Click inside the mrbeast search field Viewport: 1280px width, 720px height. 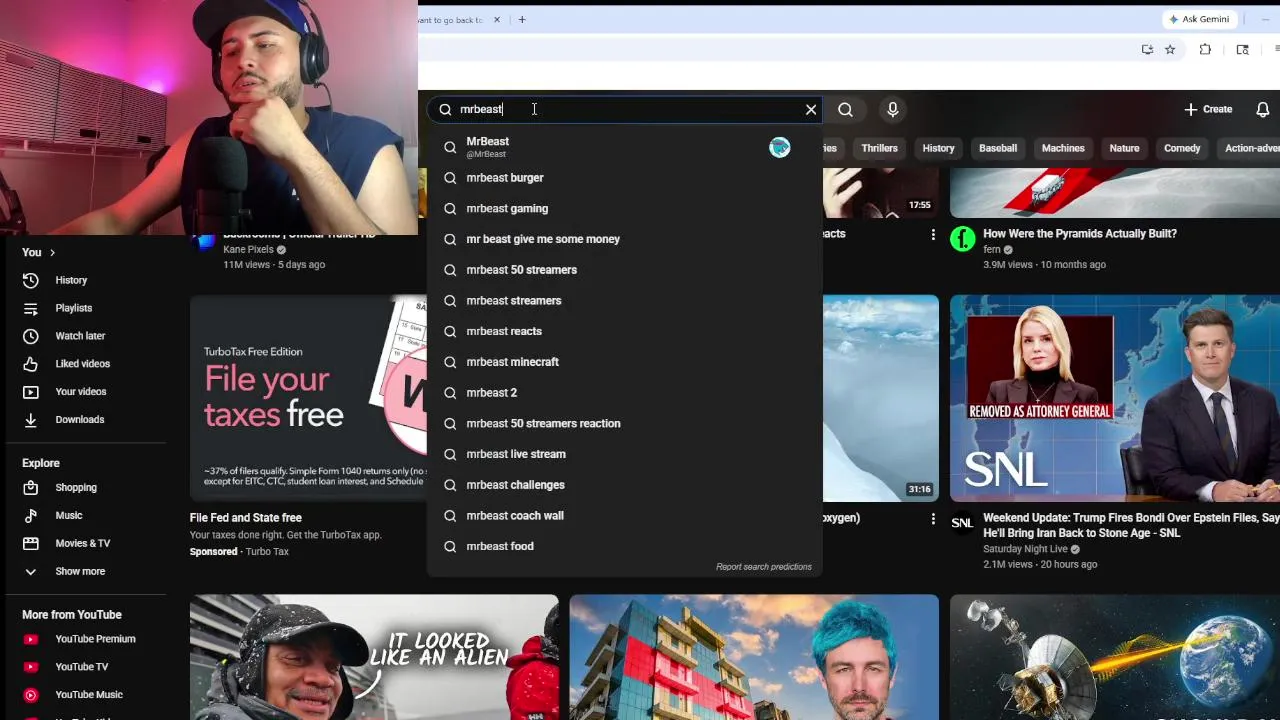[x=625, y=110]
